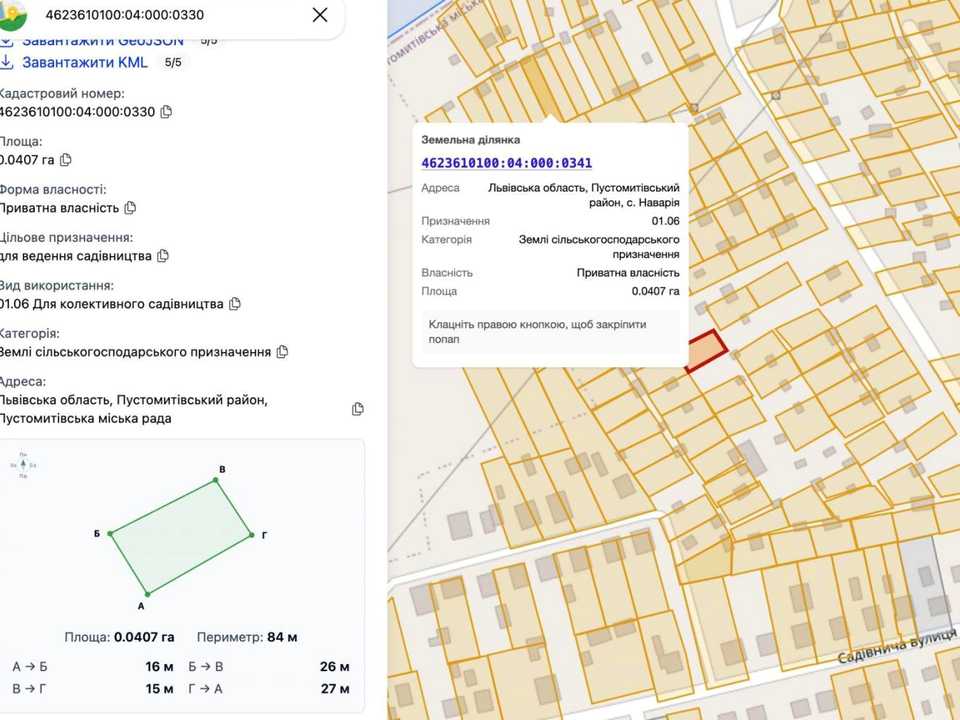Copy the Львівська область address text
This screenshot has height=720, width=960.
tap(358, 409)
